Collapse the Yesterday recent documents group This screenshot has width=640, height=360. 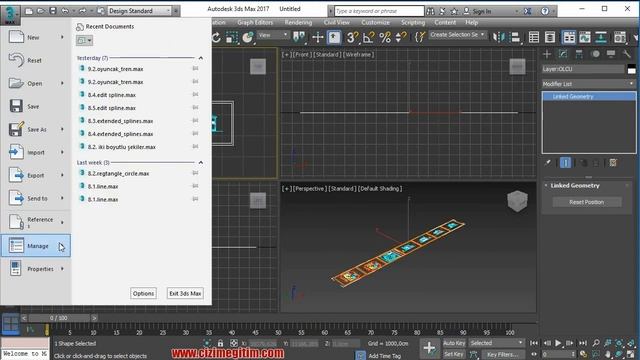[x=200, y=58]
